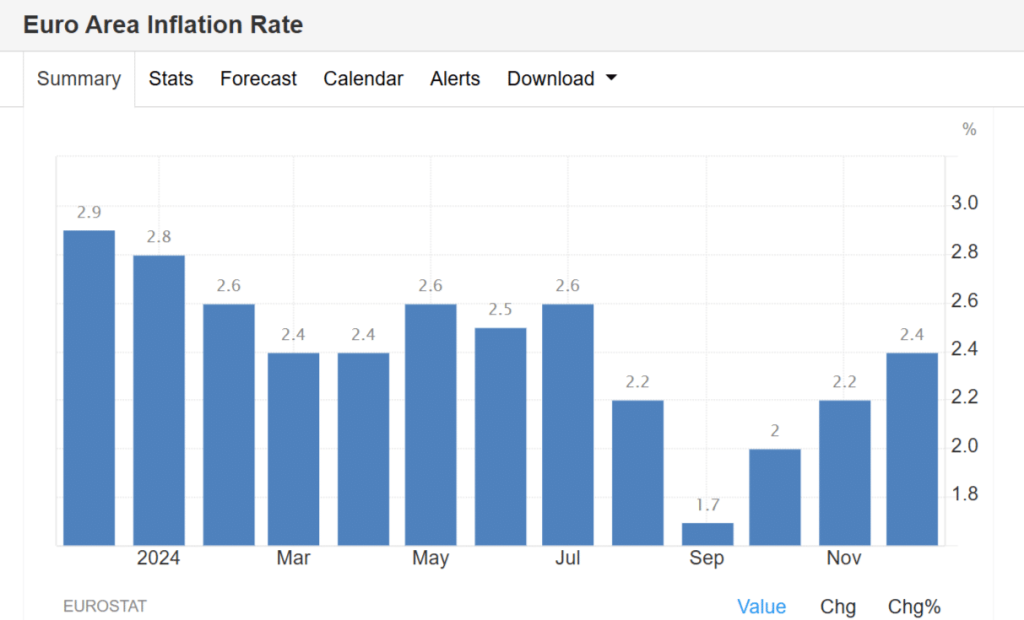The width and height of the screenshot is (1024, 620).
Task: Click the lowest bar valued 1.7
Action: (707, 534)
